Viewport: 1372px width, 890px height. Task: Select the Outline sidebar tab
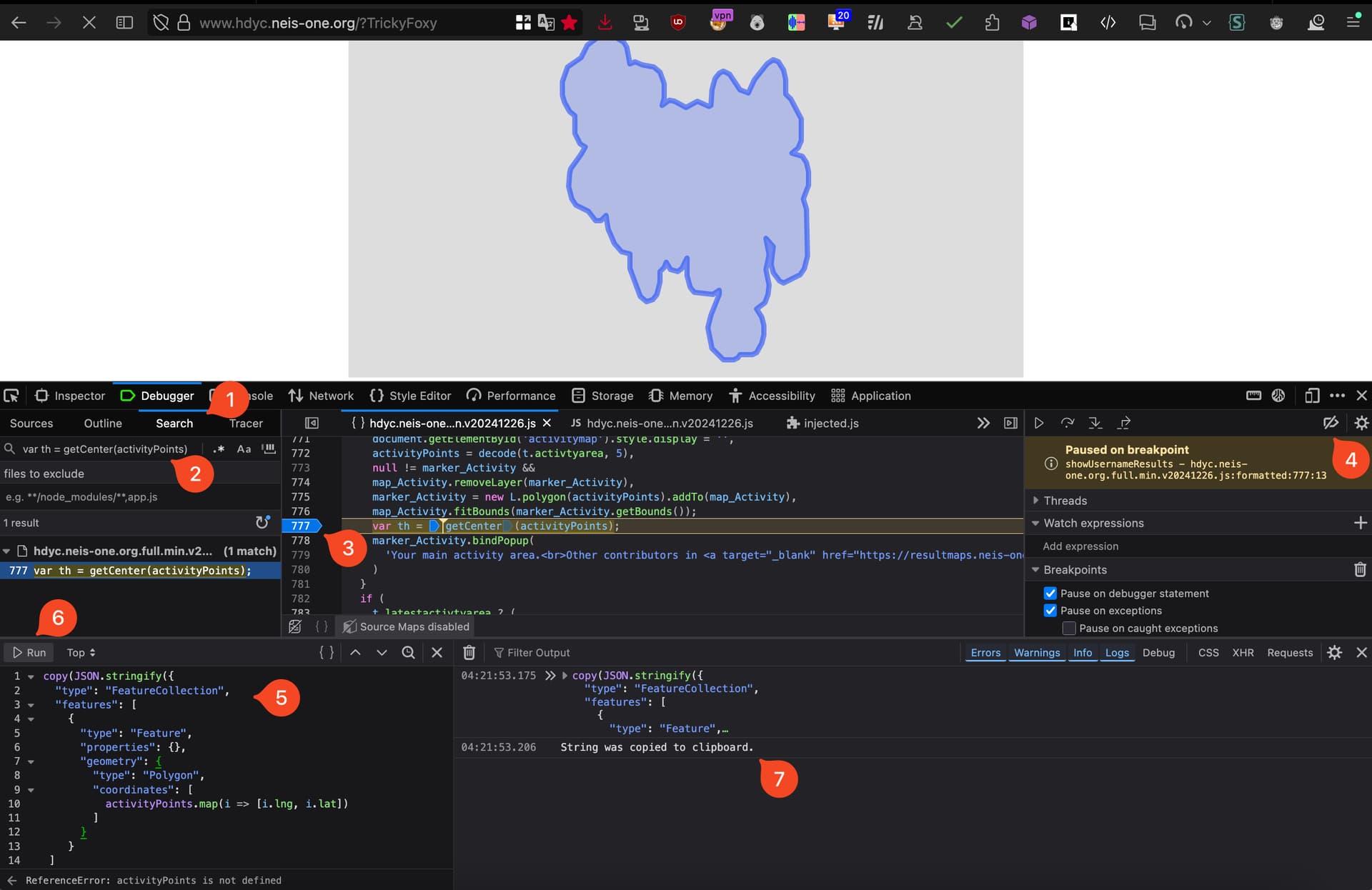(x=103, y=423)
